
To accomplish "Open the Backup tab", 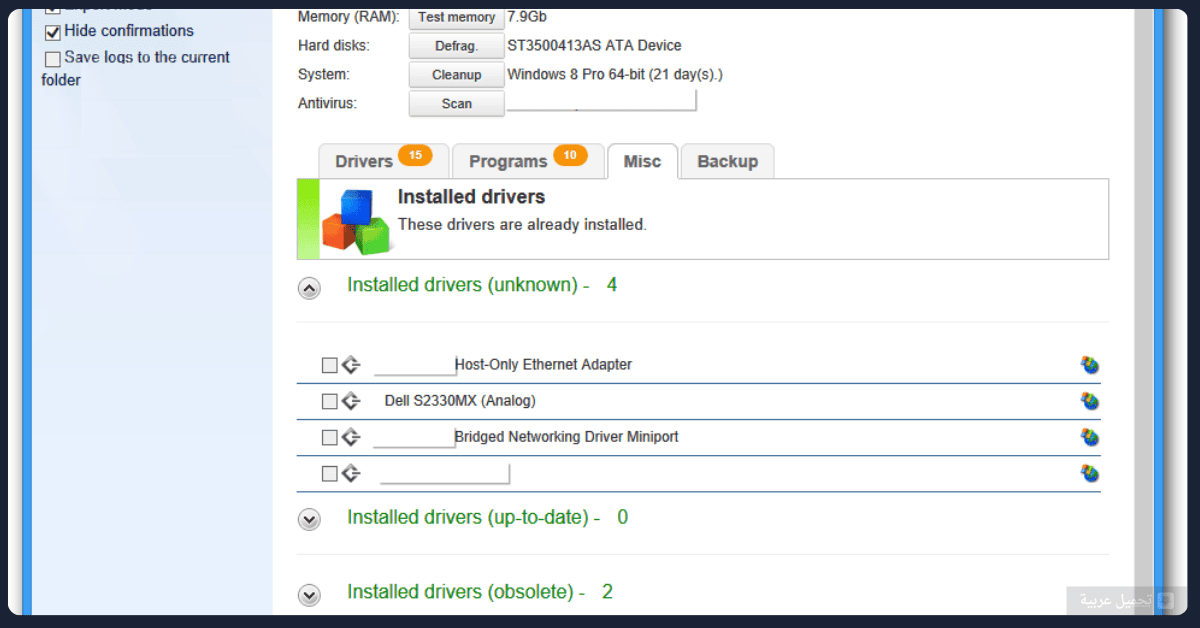I will (727, 161).
